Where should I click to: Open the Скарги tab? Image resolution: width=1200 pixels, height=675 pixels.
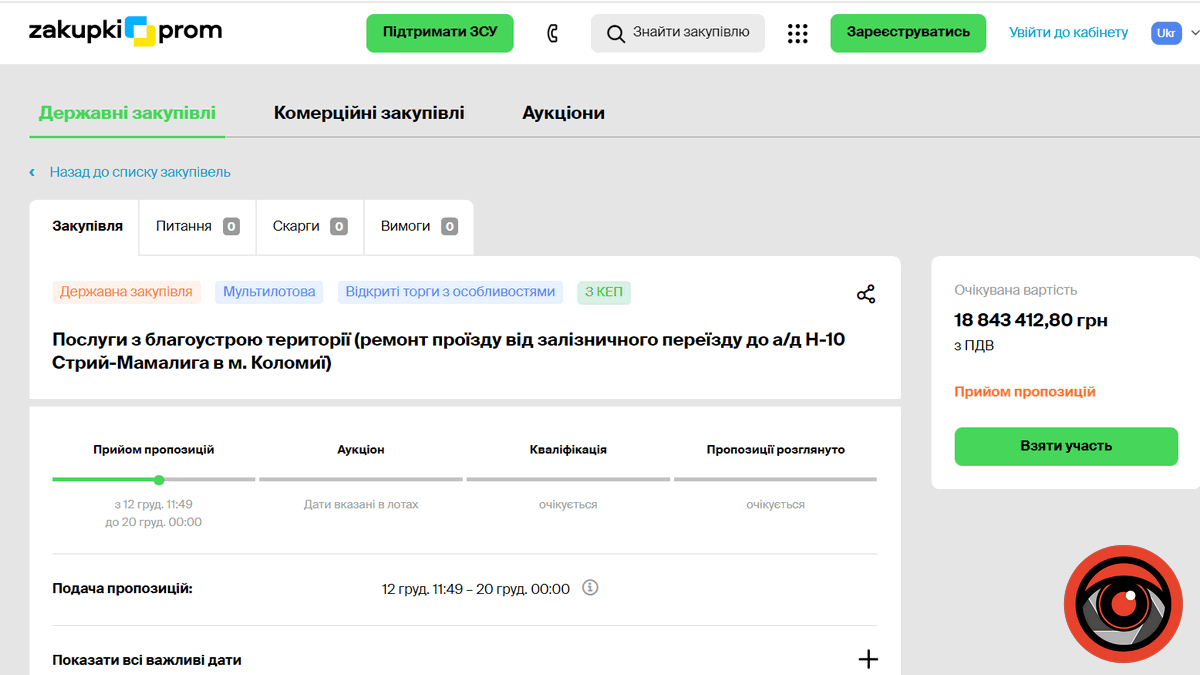tap(309, 226)
